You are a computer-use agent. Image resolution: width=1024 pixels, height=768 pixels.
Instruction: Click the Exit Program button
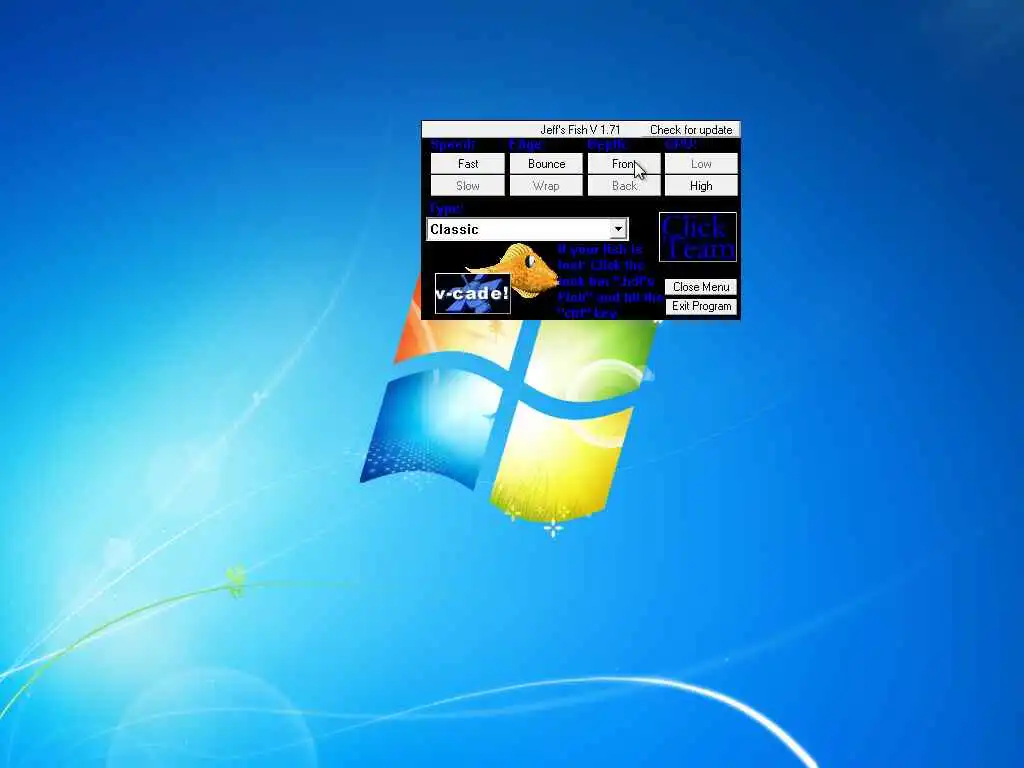click(701, 306)
